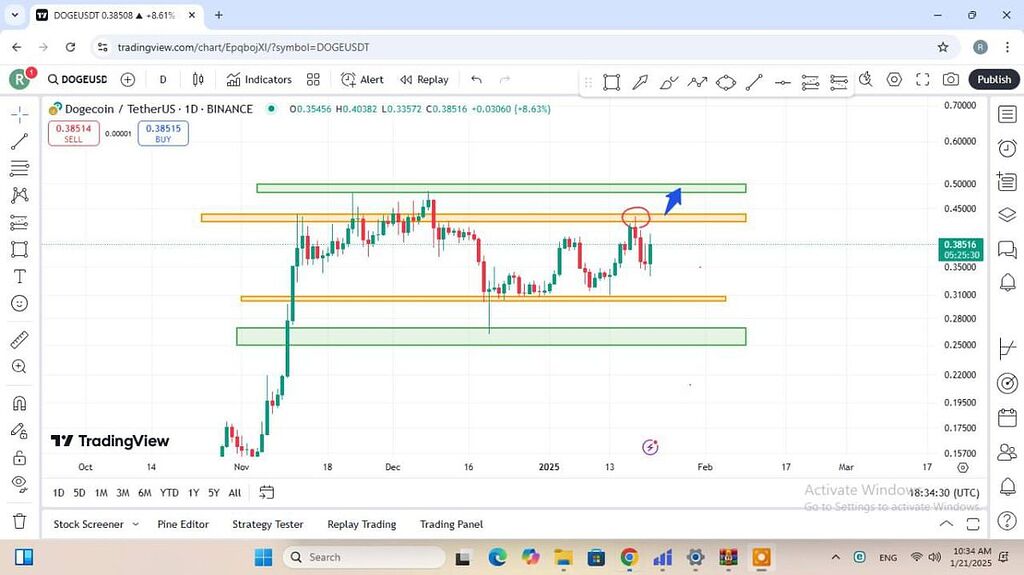
Task: Open the watchlist panel icon
Action: (x=1007, y=115)
